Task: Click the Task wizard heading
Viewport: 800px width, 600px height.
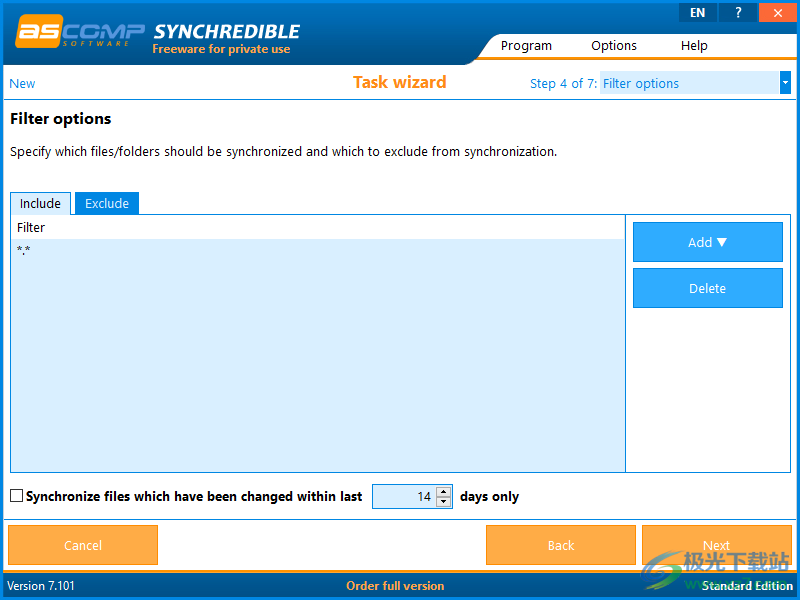Action: click(400, 83)
